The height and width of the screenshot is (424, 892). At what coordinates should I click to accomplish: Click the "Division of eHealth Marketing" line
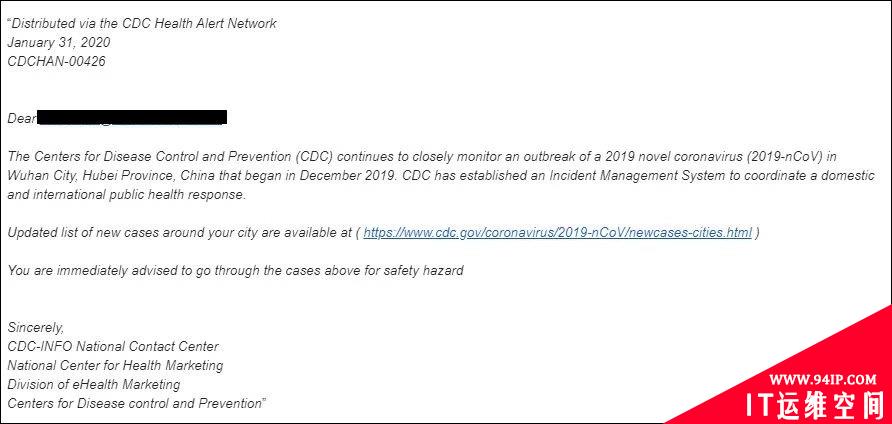point(94,384)
